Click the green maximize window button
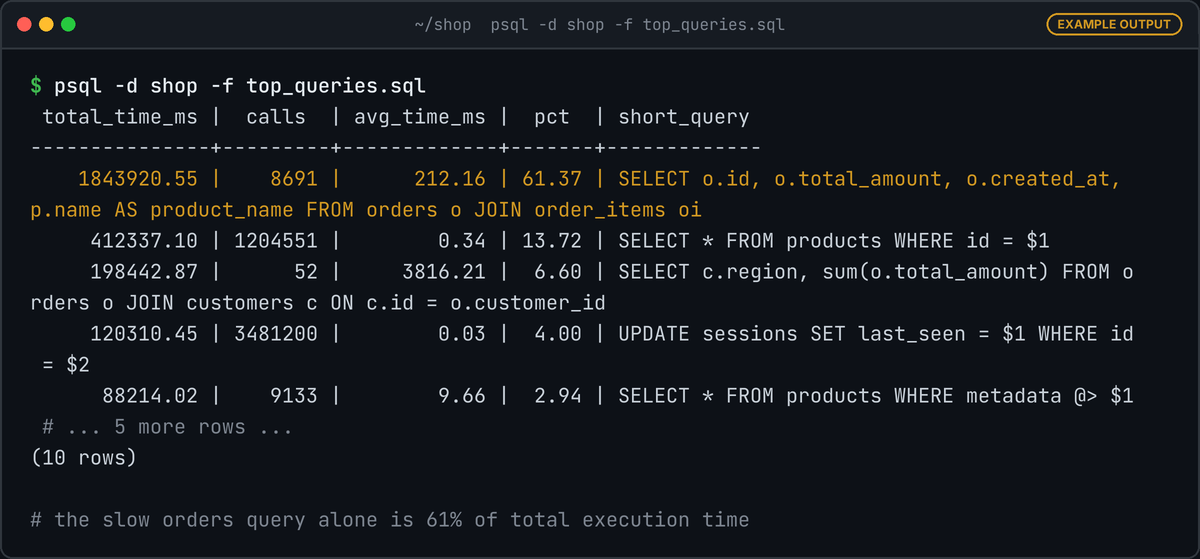 67,24
